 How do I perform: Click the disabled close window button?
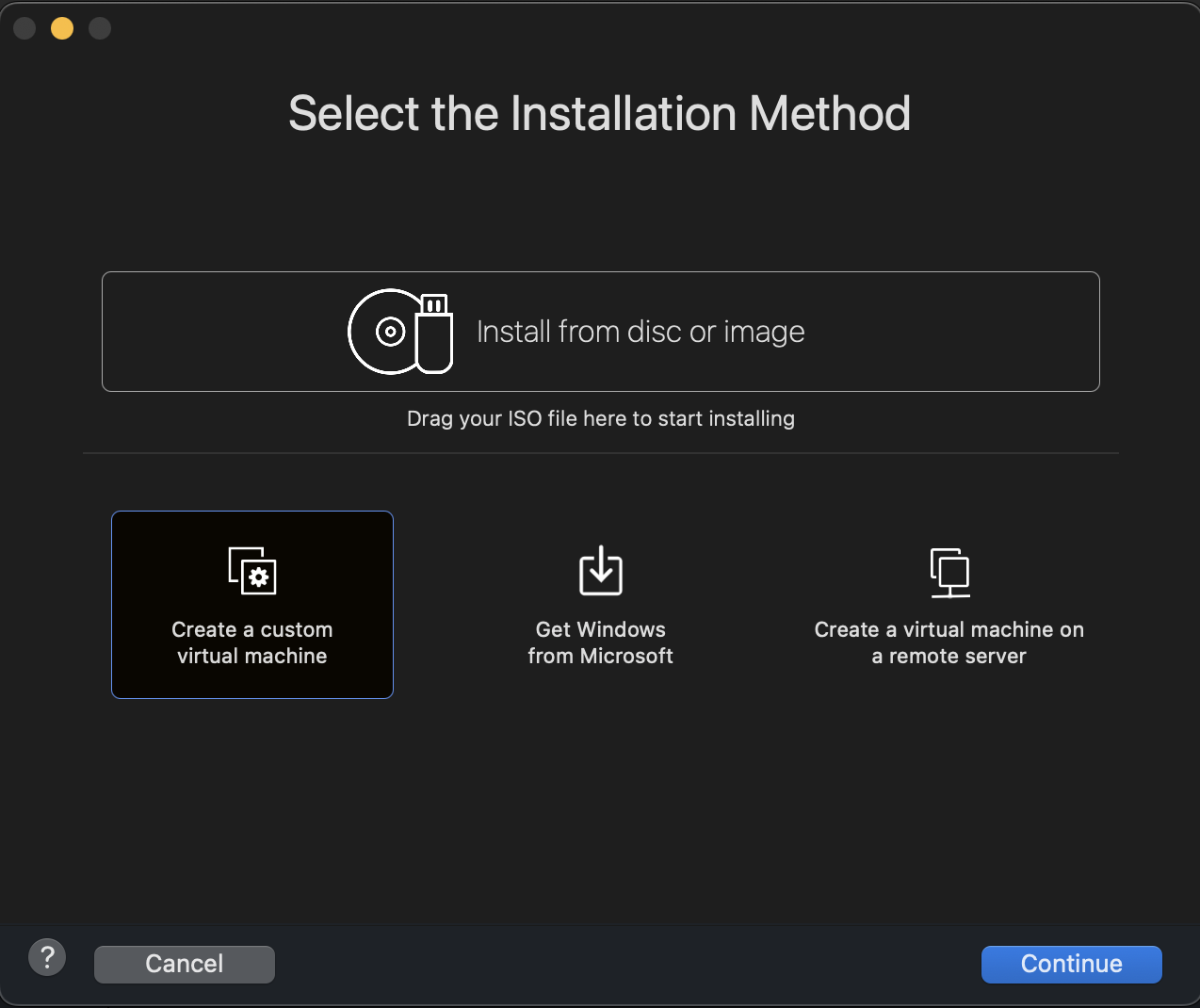click(24, 28)
